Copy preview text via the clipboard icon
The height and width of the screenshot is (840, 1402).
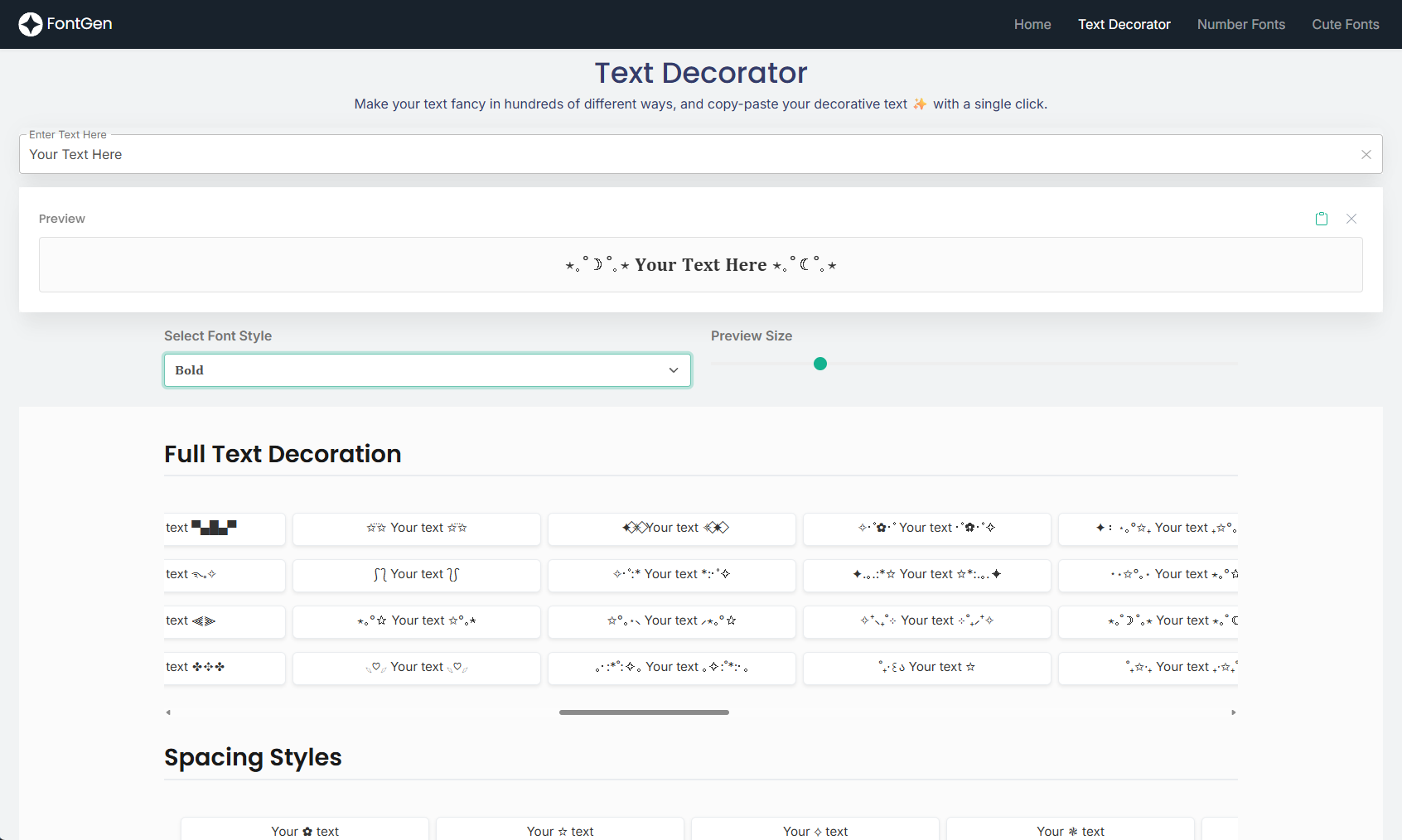1322,218
